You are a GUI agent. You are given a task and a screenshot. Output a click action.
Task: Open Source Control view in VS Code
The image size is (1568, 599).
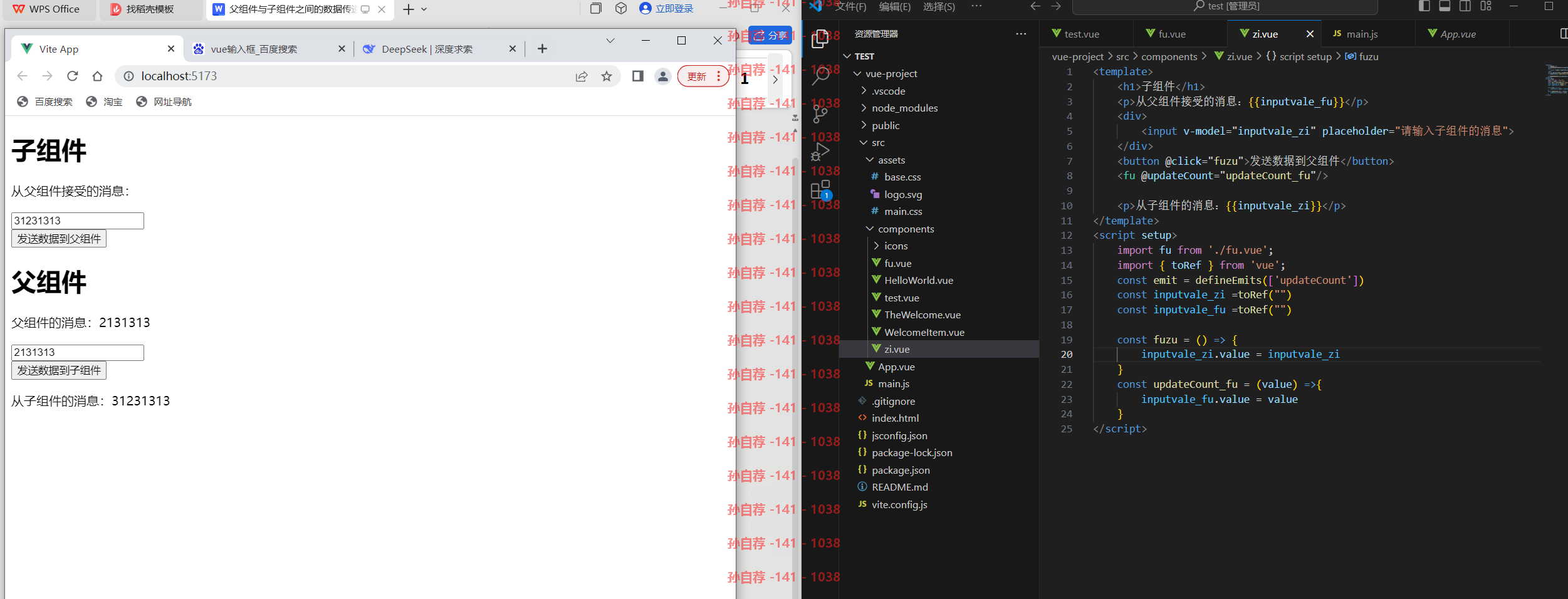point(820,113)
